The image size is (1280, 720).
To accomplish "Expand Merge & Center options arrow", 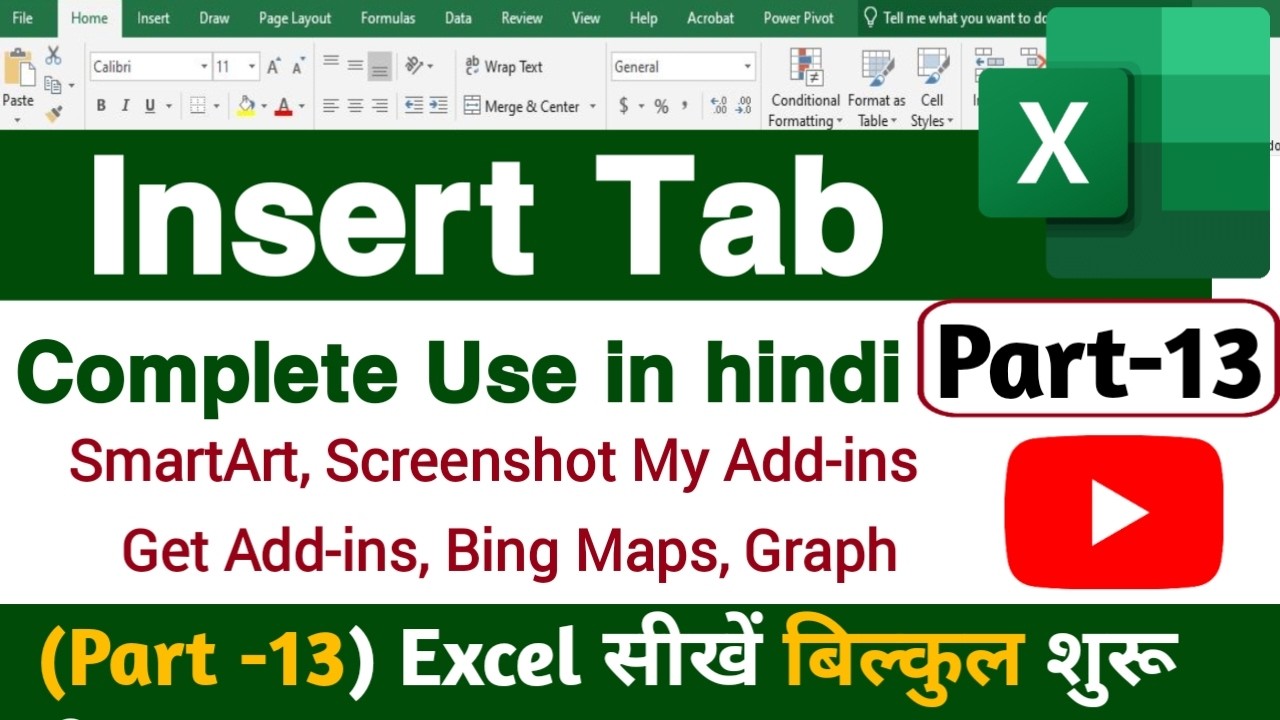I will (x=592, y=106).
